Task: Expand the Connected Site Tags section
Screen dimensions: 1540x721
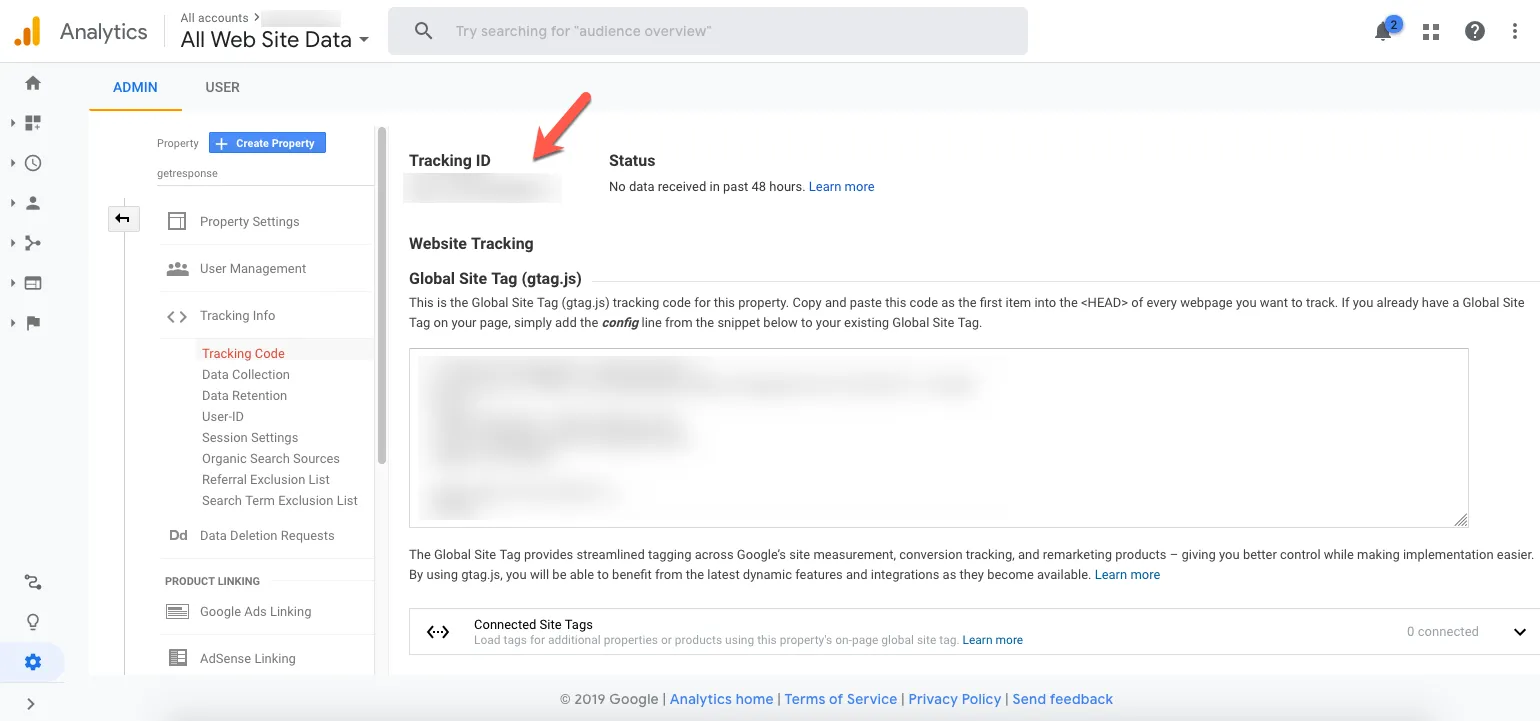Action: [1519, 632]
